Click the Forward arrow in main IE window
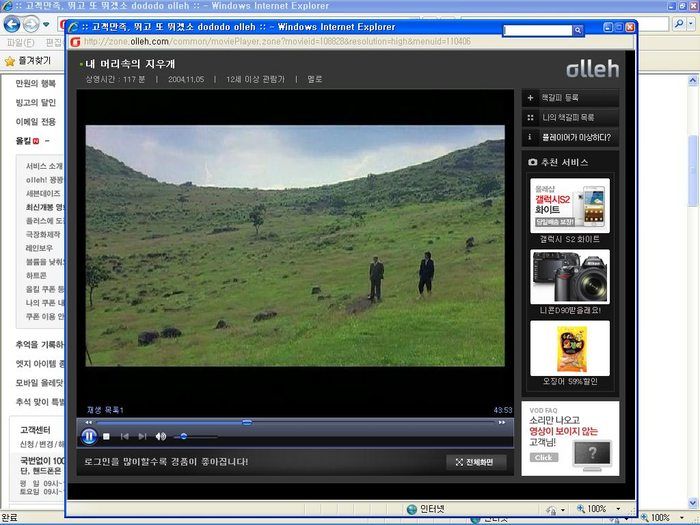 click(x=31, y=24)
